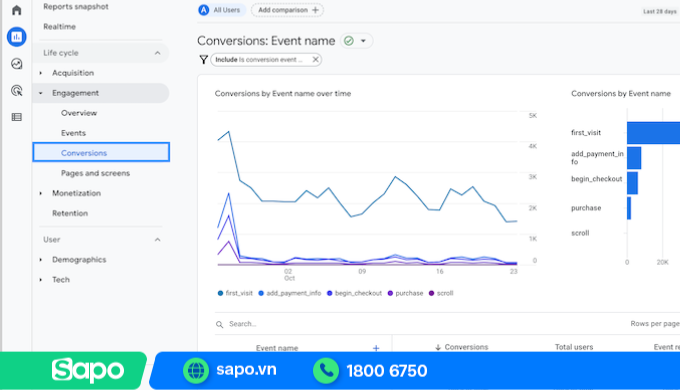Open the Explore icon in left rail
Viewport: 680px width, 390px height.
click(16, 64)
